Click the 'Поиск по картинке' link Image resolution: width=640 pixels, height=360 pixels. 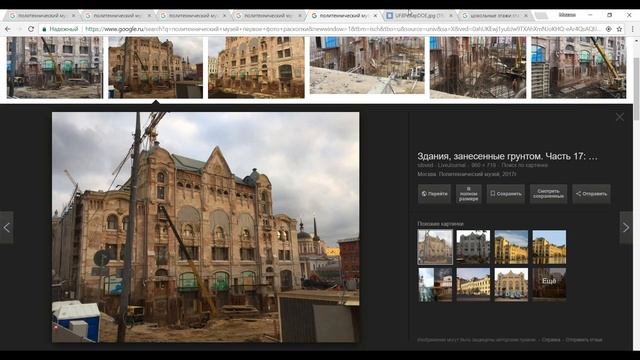[524, 165]
